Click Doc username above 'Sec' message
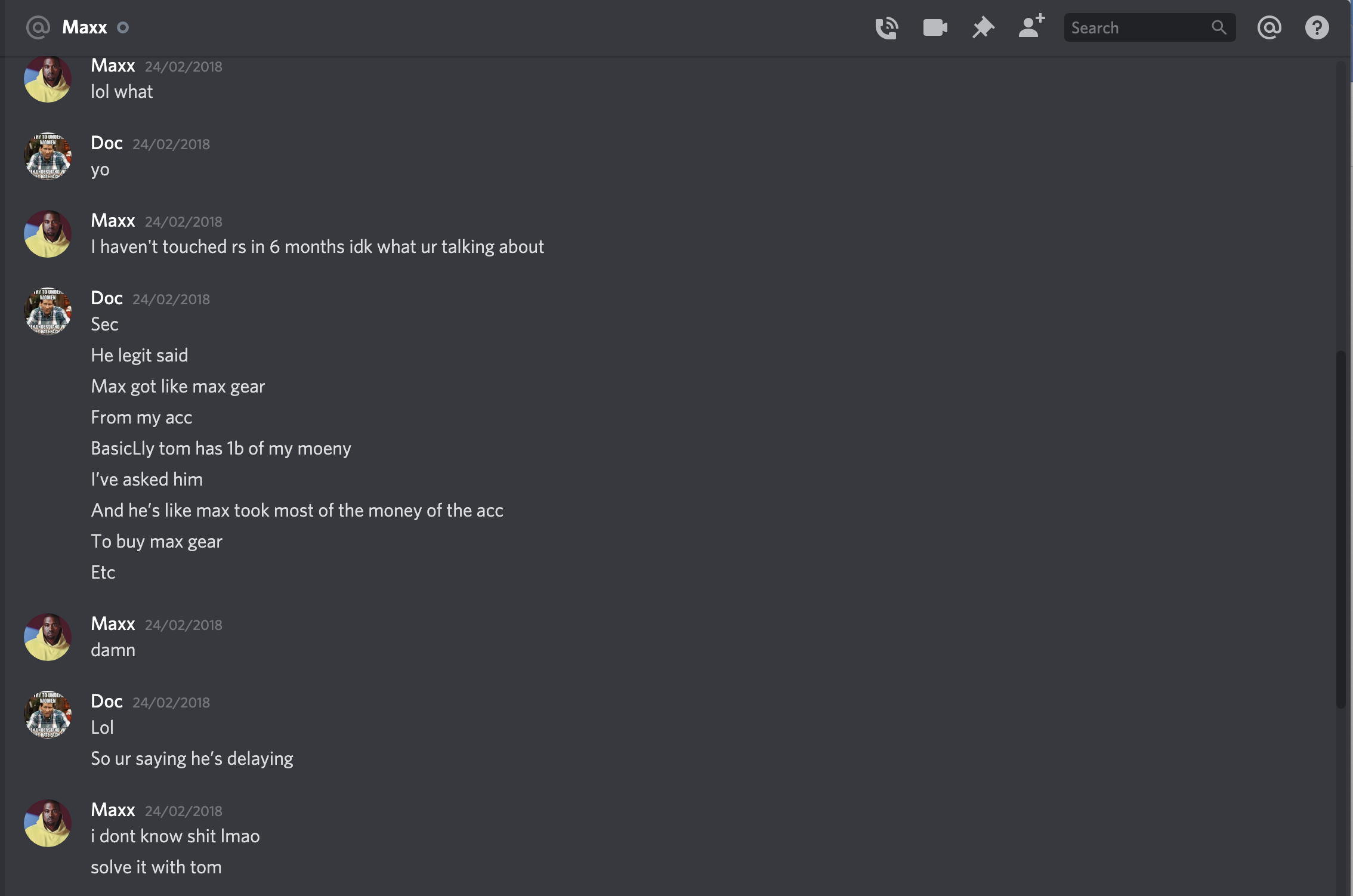 coord(107,298)
